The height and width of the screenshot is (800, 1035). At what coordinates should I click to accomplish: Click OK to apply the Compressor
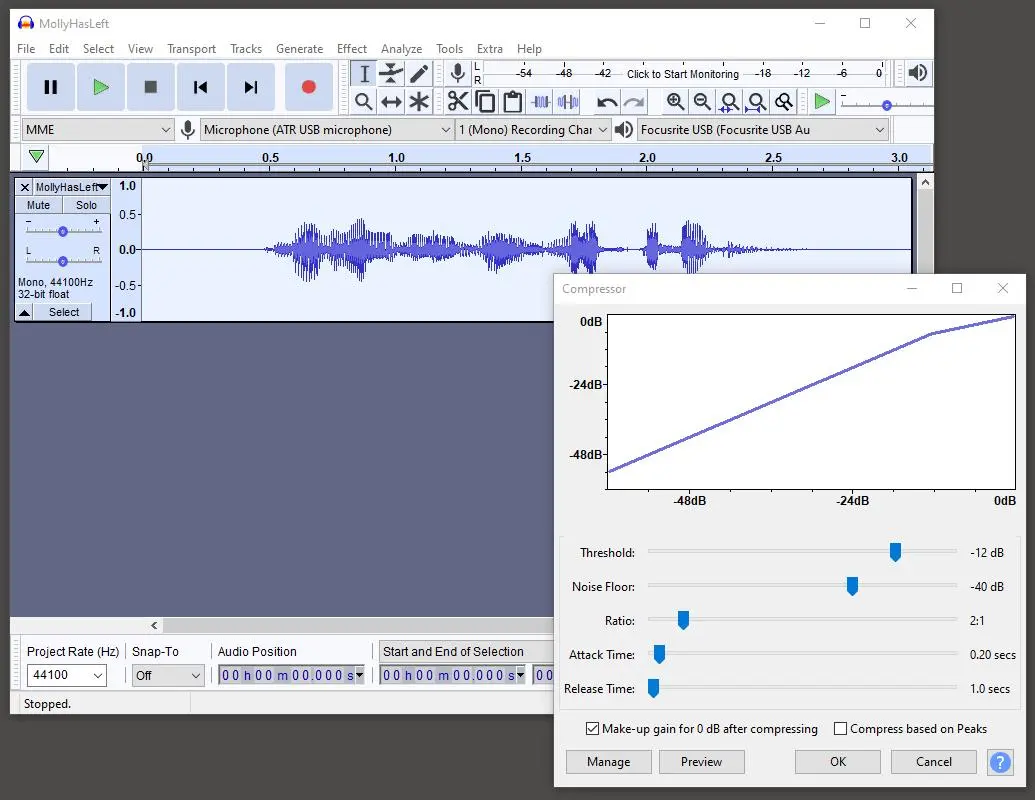click(838, 762)
